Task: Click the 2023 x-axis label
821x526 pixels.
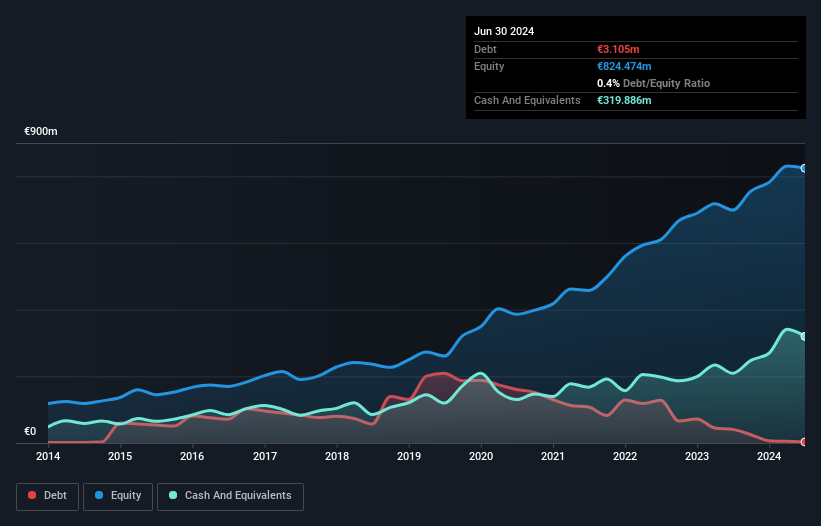Action: (697, 456)
